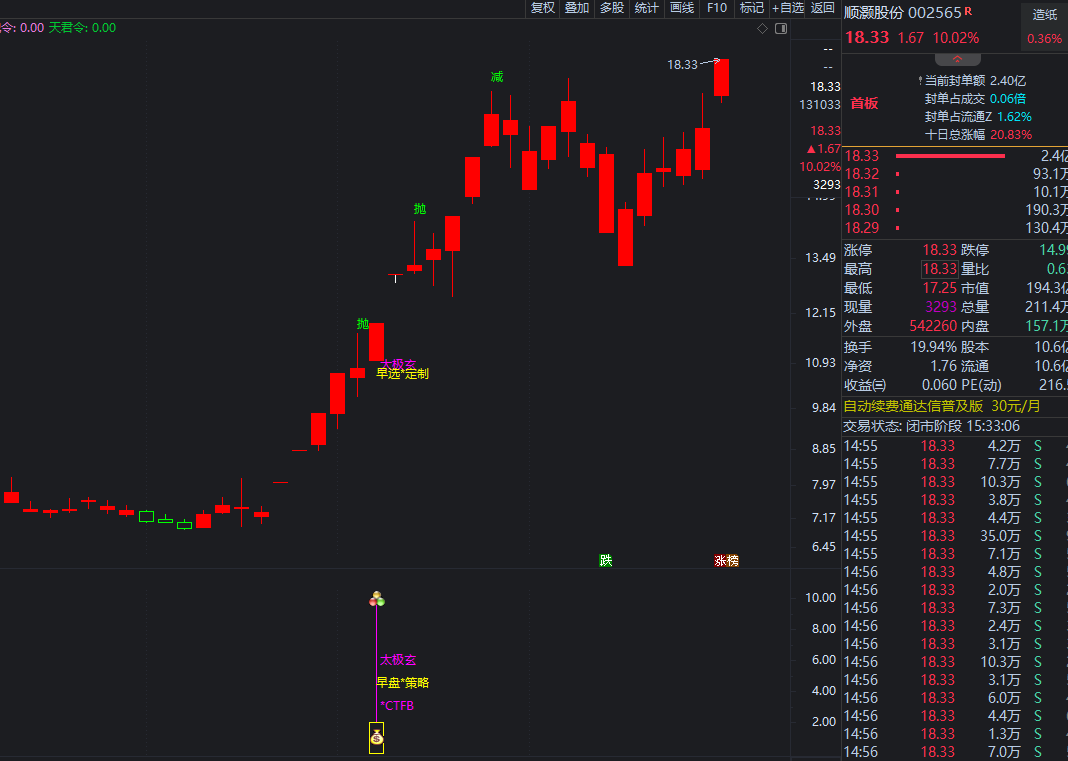This screenshot has width=1068, height=761.
Task: Select the 画线 drawing tool
Action: [682, 8]
